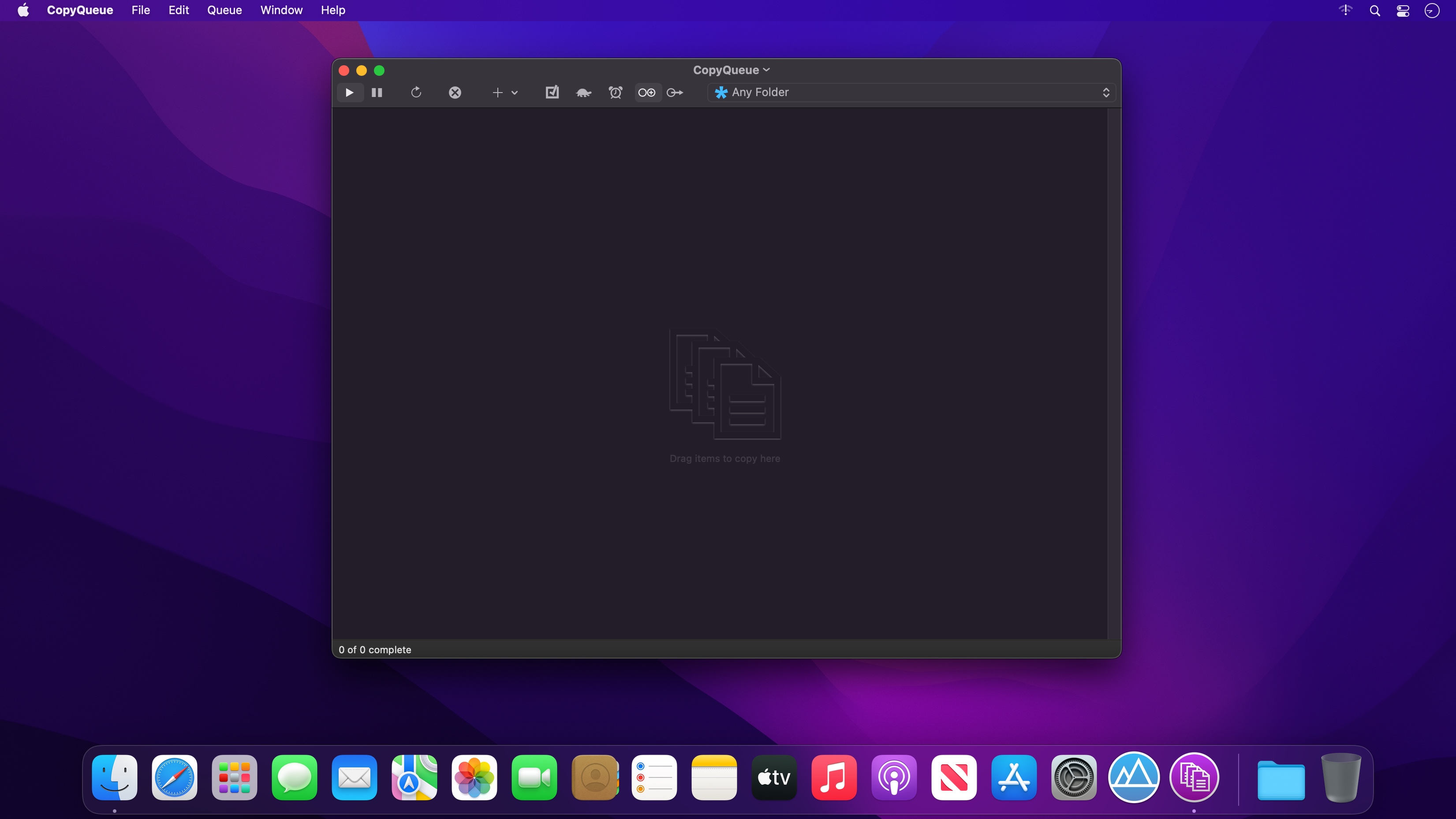
Task: Click the document stack drop area icon
Action: click(x=725, y=384)
